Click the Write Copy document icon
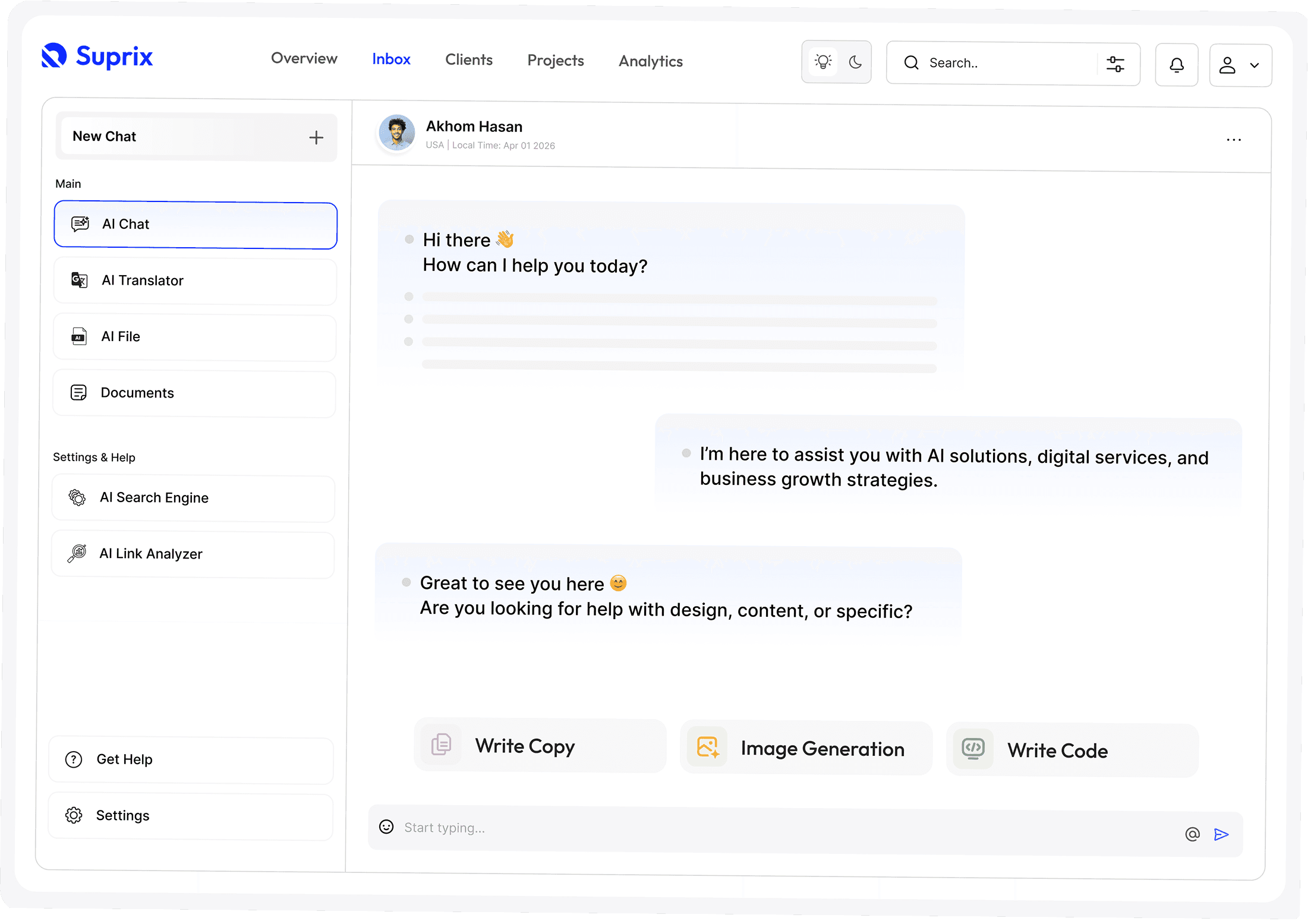Viewport: 1314px width, 924px height. point(441,744)
